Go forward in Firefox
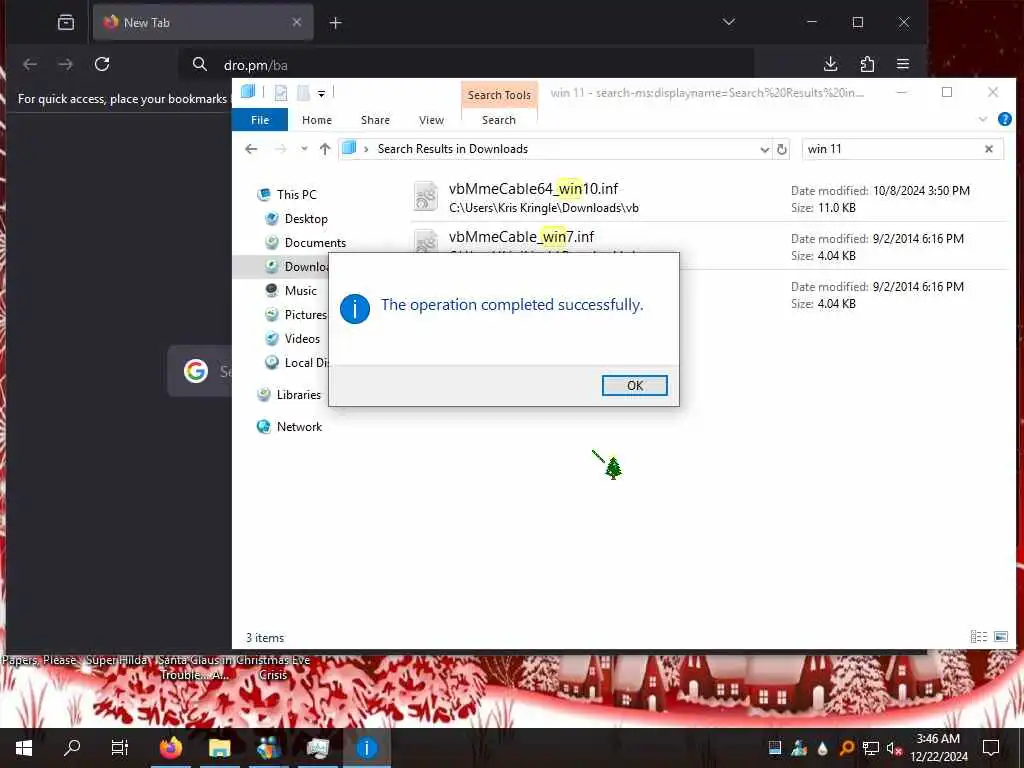Viewport: 1024px width, 768px height. (x=65, y=64)
